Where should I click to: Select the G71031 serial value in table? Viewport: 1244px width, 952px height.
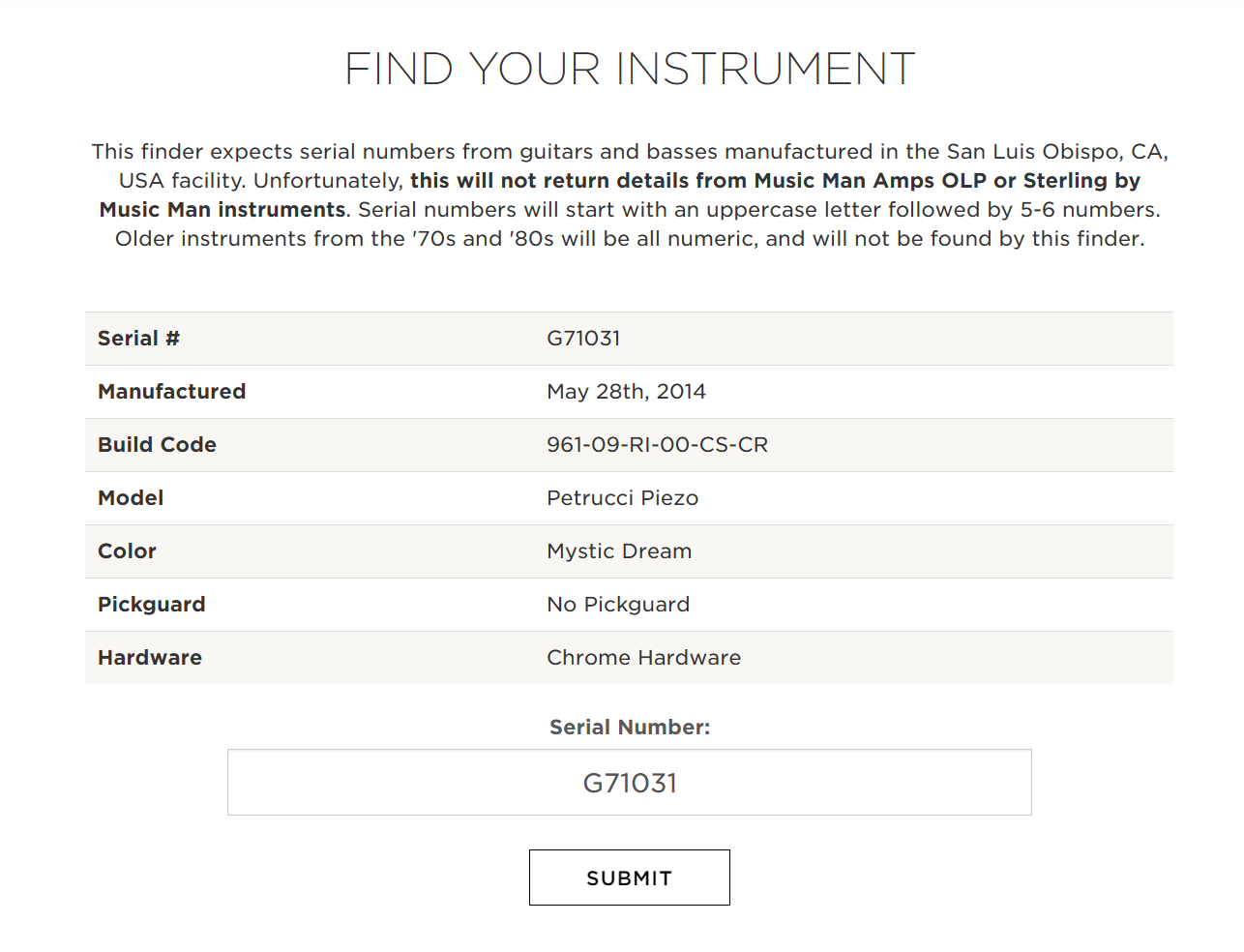coord(583,339)
